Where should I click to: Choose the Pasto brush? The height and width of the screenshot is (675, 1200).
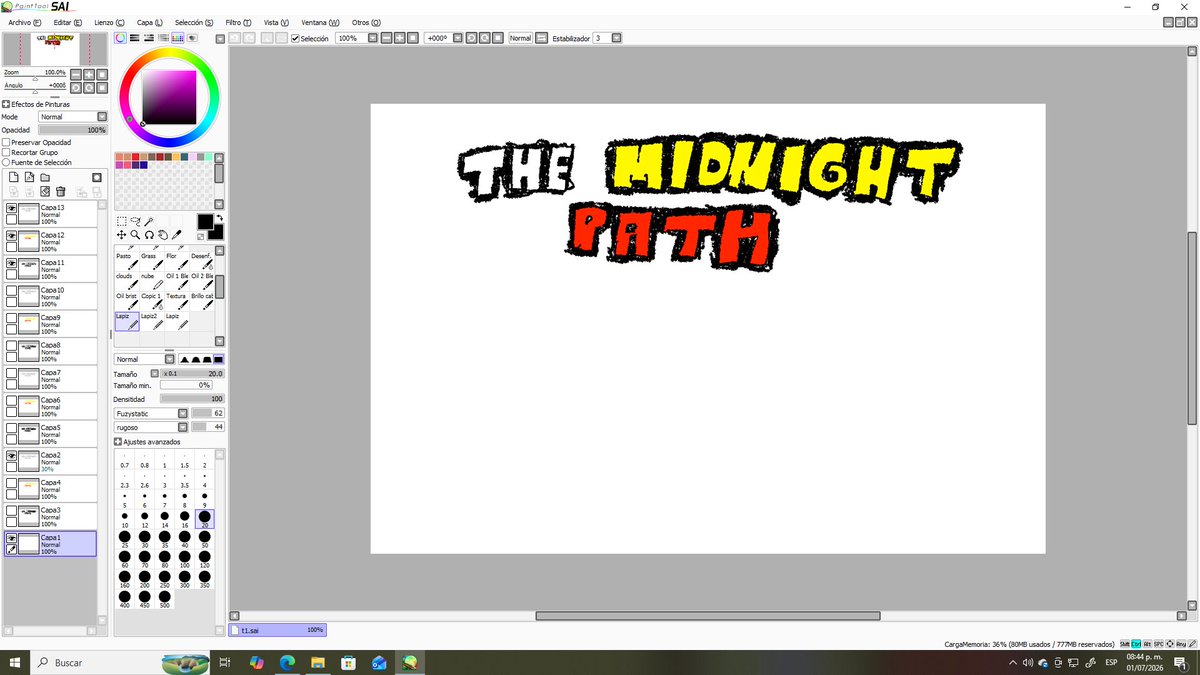coord(127,262)
